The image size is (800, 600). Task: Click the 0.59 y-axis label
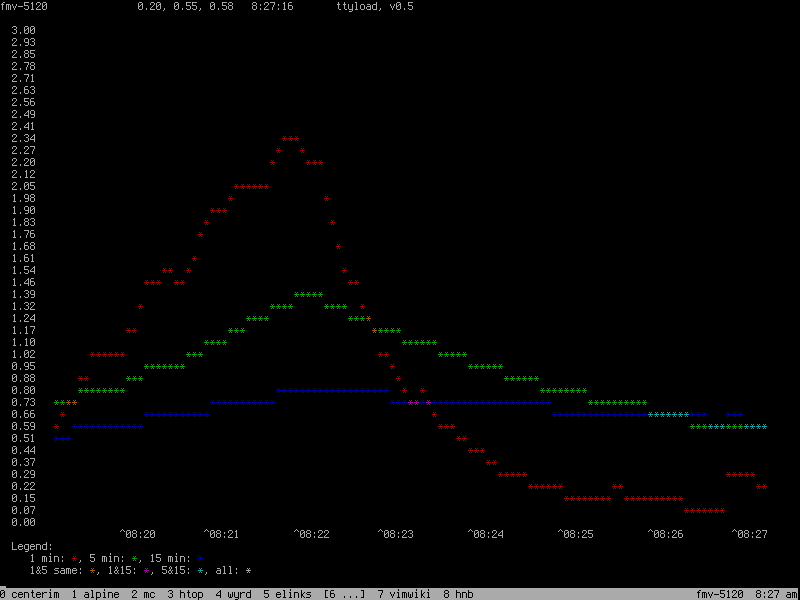tap(23, 427)
